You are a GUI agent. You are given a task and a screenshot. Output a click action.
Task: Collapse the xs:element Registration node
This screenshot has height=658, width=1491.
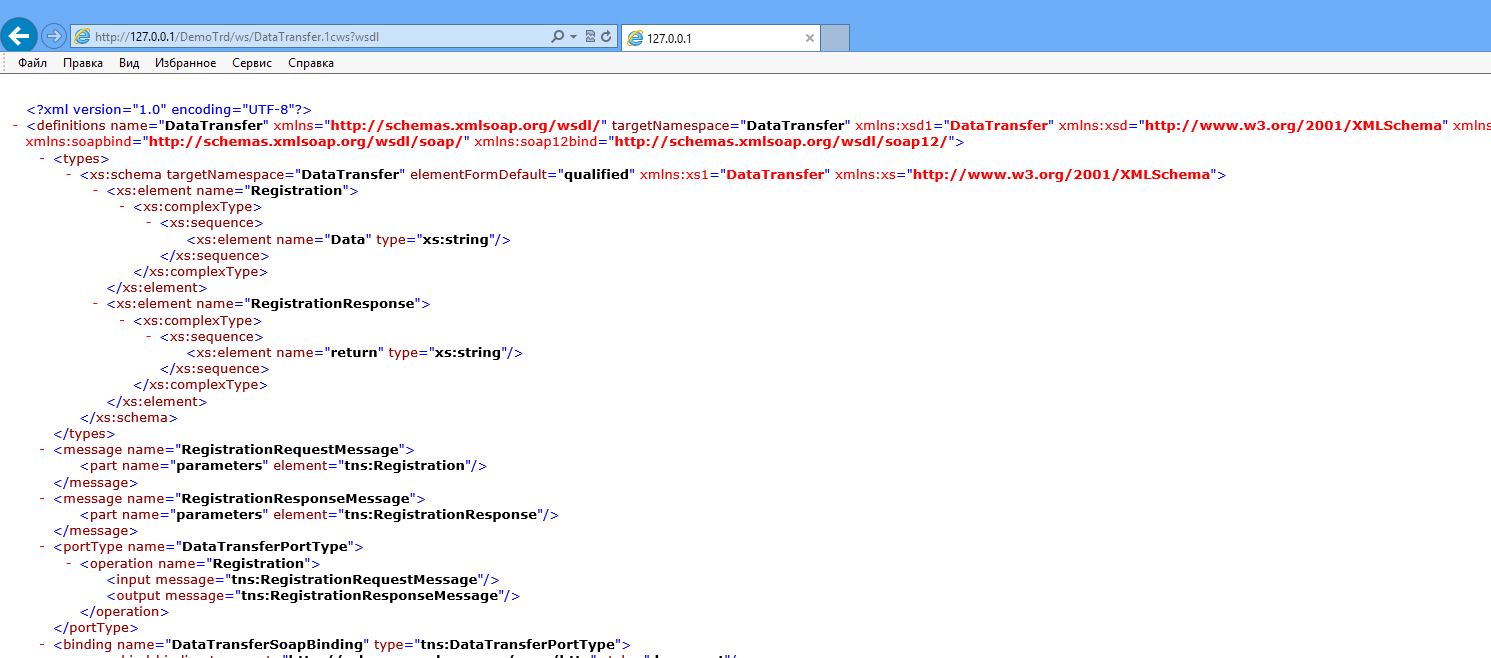pos(96,191)
